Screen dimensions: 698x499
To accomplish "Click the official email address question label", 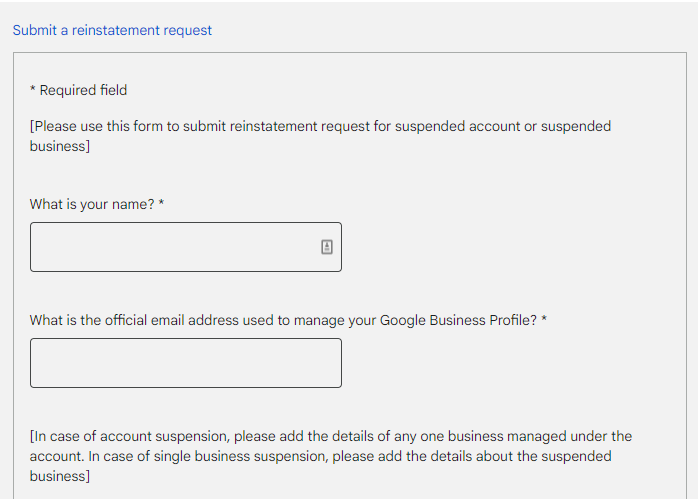I will (284, 320).
